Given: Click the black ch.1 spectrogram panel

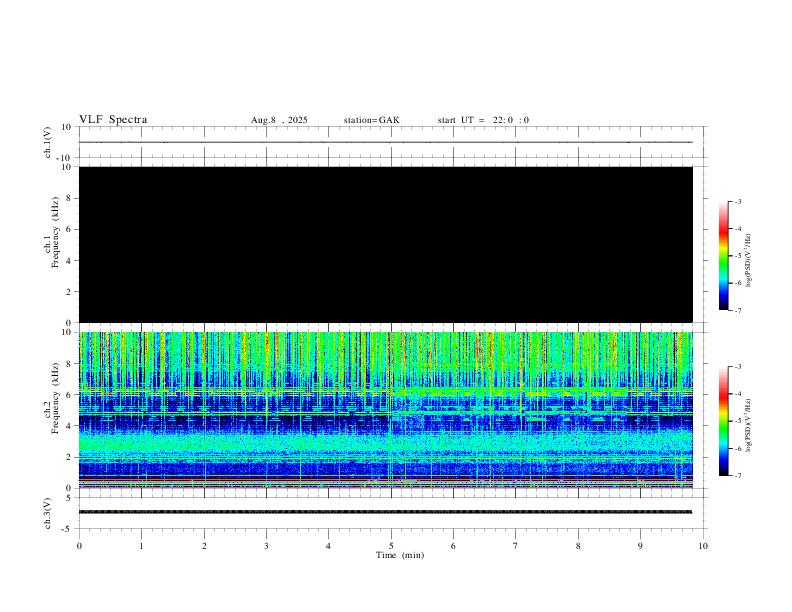Looking at the screenshot, I should pos(386,244).
